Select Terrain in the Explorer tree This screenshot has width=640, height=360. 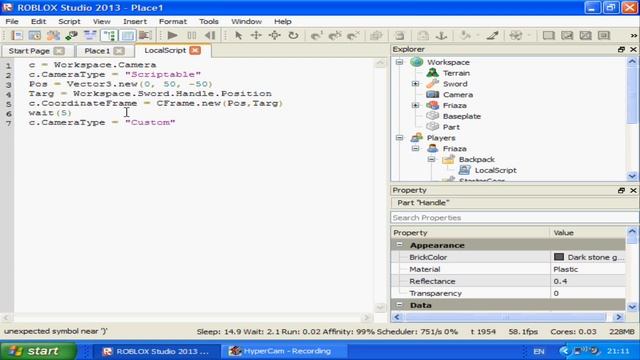pos(456,73)
